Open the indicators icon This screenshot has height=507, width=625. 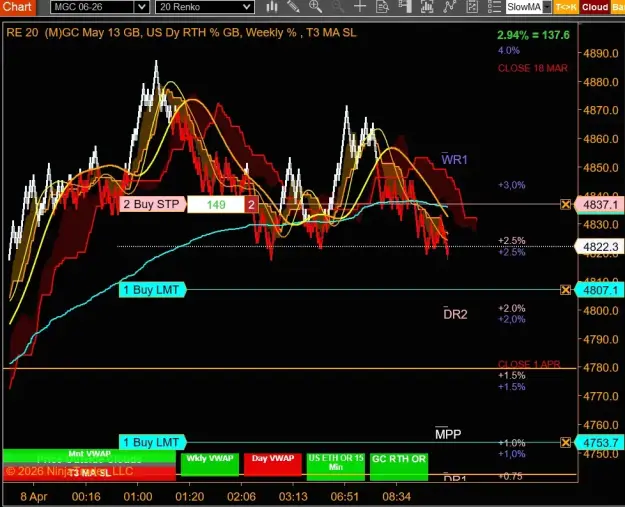(450, 7)
